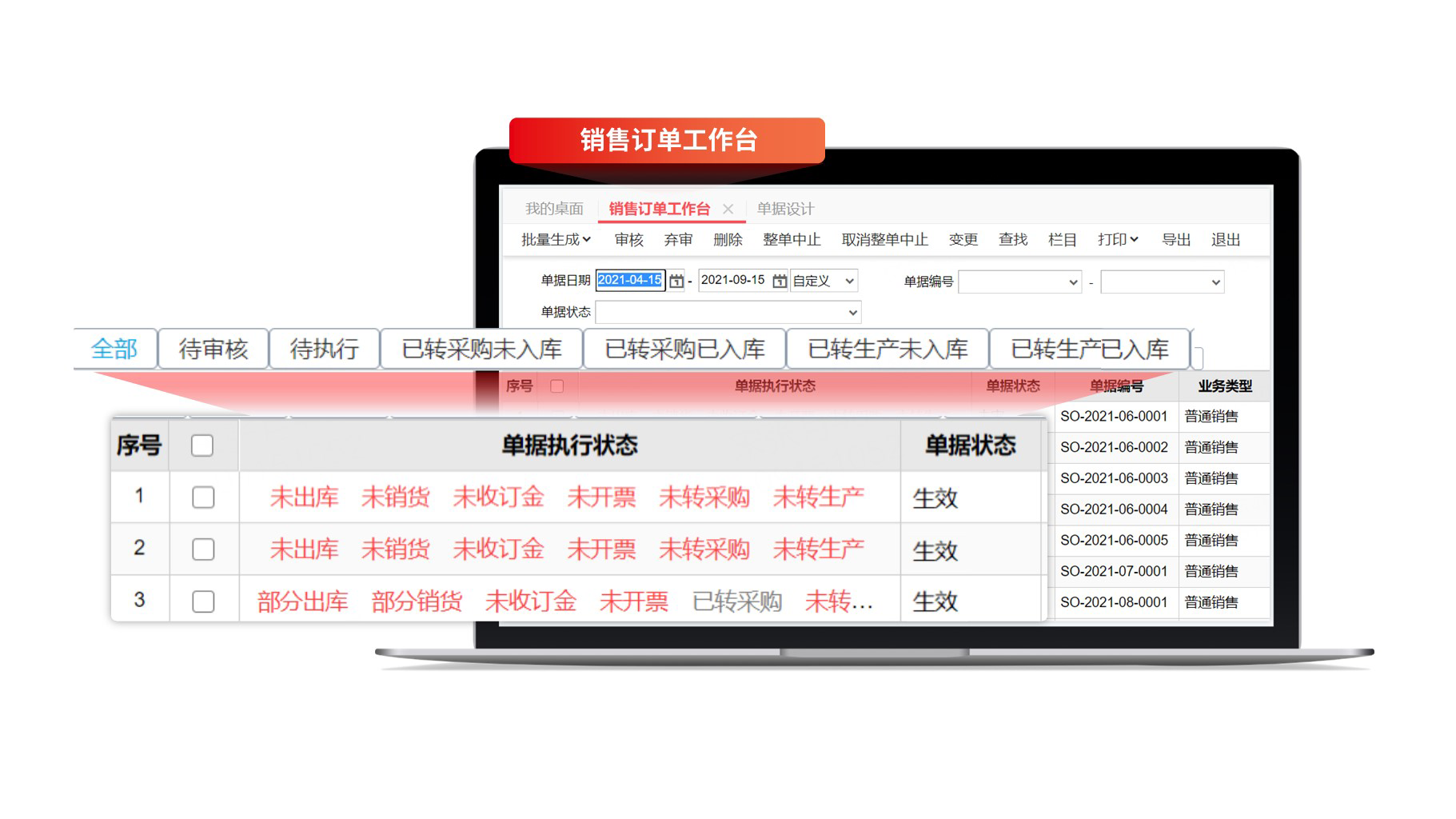1456x819 pixels.
Task: Check the checkbox on row 3
Action: coord(203,600)
